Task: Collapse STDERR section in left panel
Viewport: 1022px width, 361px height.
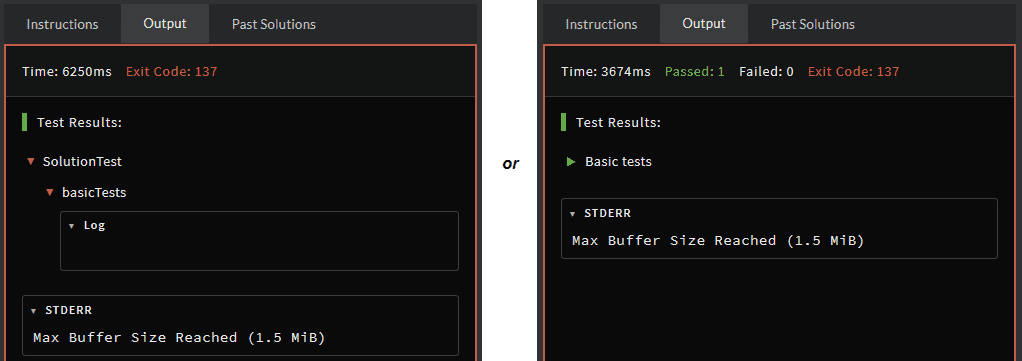Action: click(34, 310)
